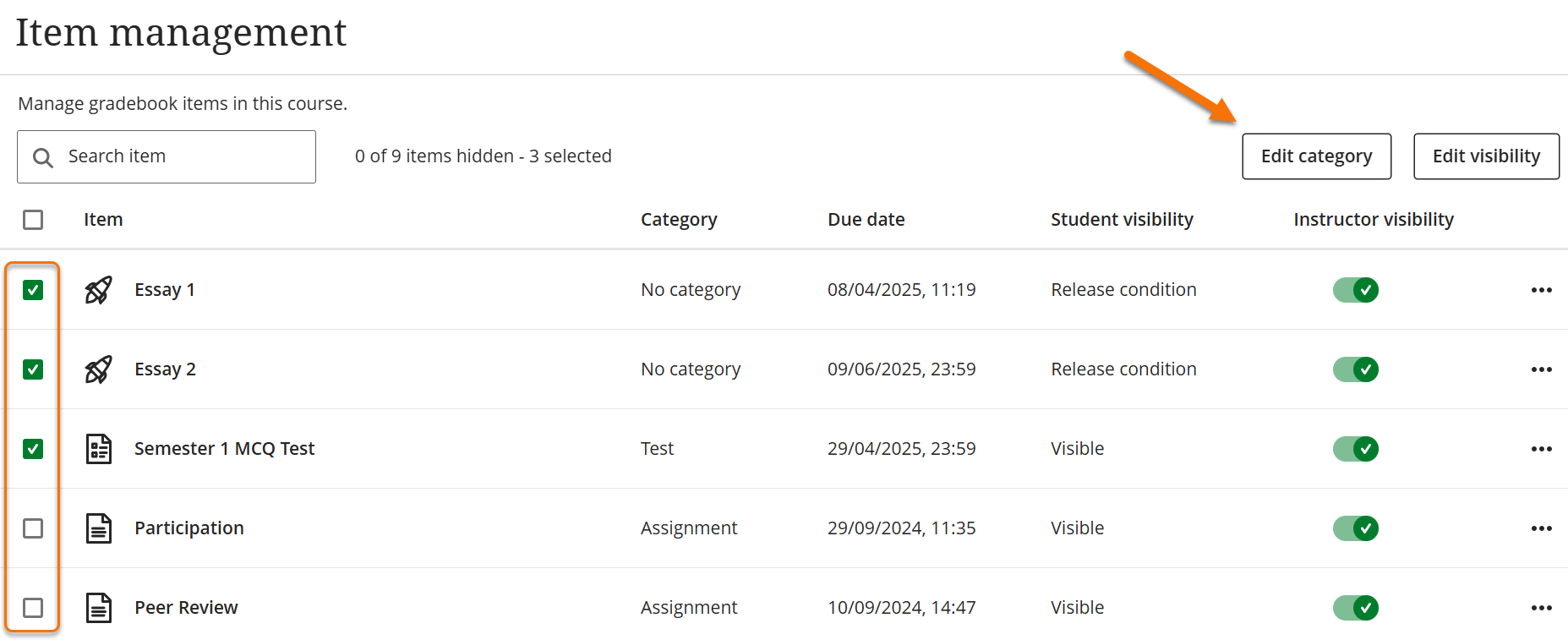Click the magnifier icon in the search box

tap(43, 157)
